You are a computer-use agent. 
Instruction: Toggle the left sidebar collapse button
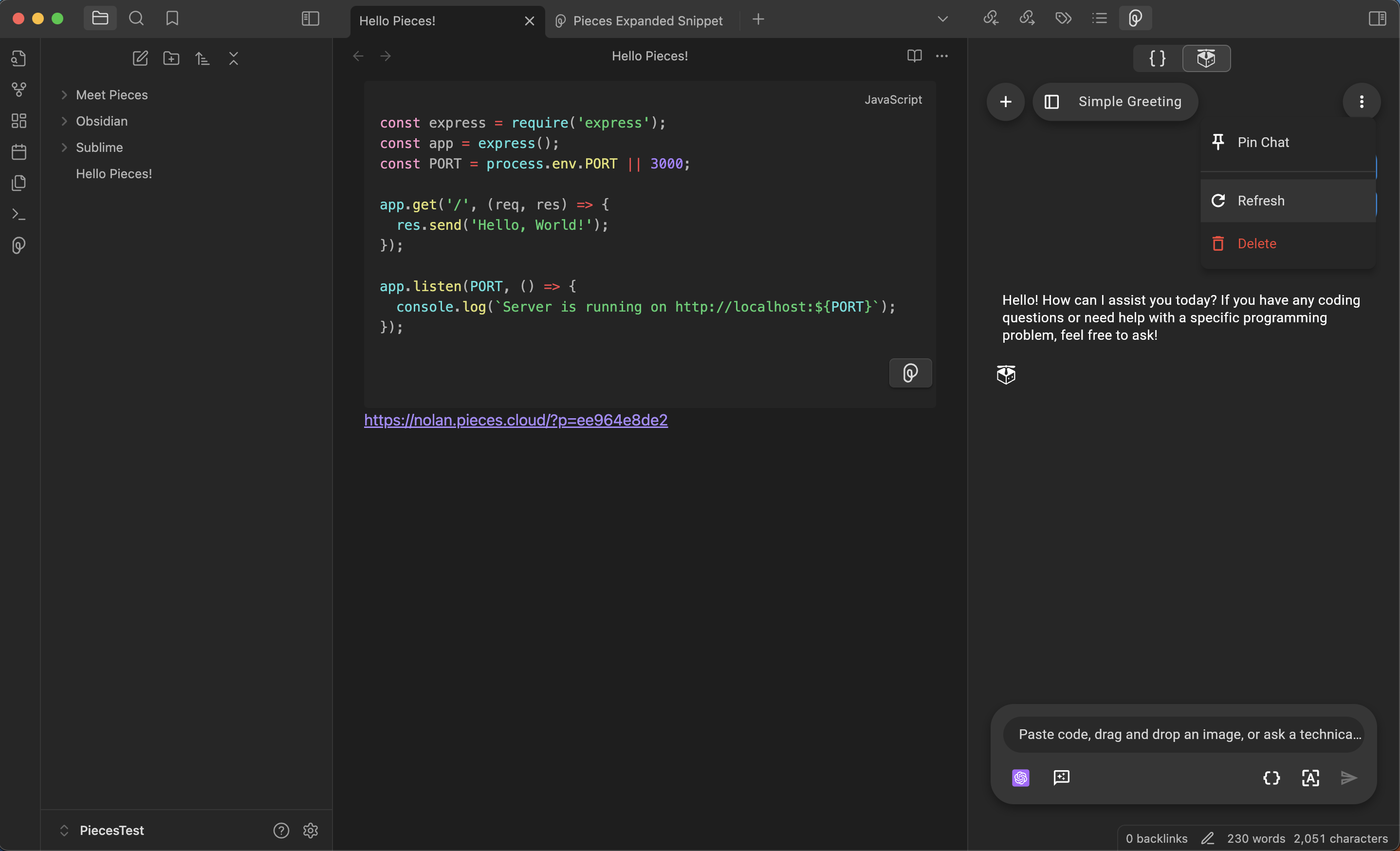point(310,19)
